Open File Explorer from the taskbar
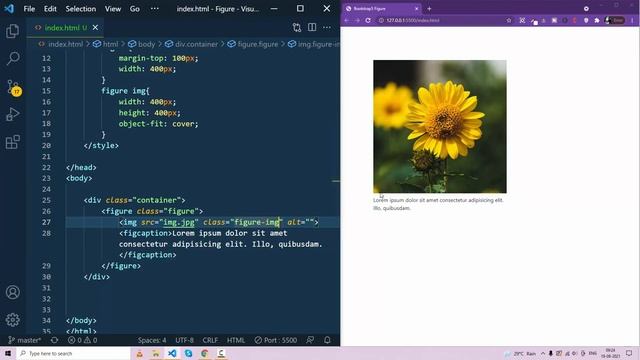Image resolution: width=640 pixels, height=360 pixels. 156,353
